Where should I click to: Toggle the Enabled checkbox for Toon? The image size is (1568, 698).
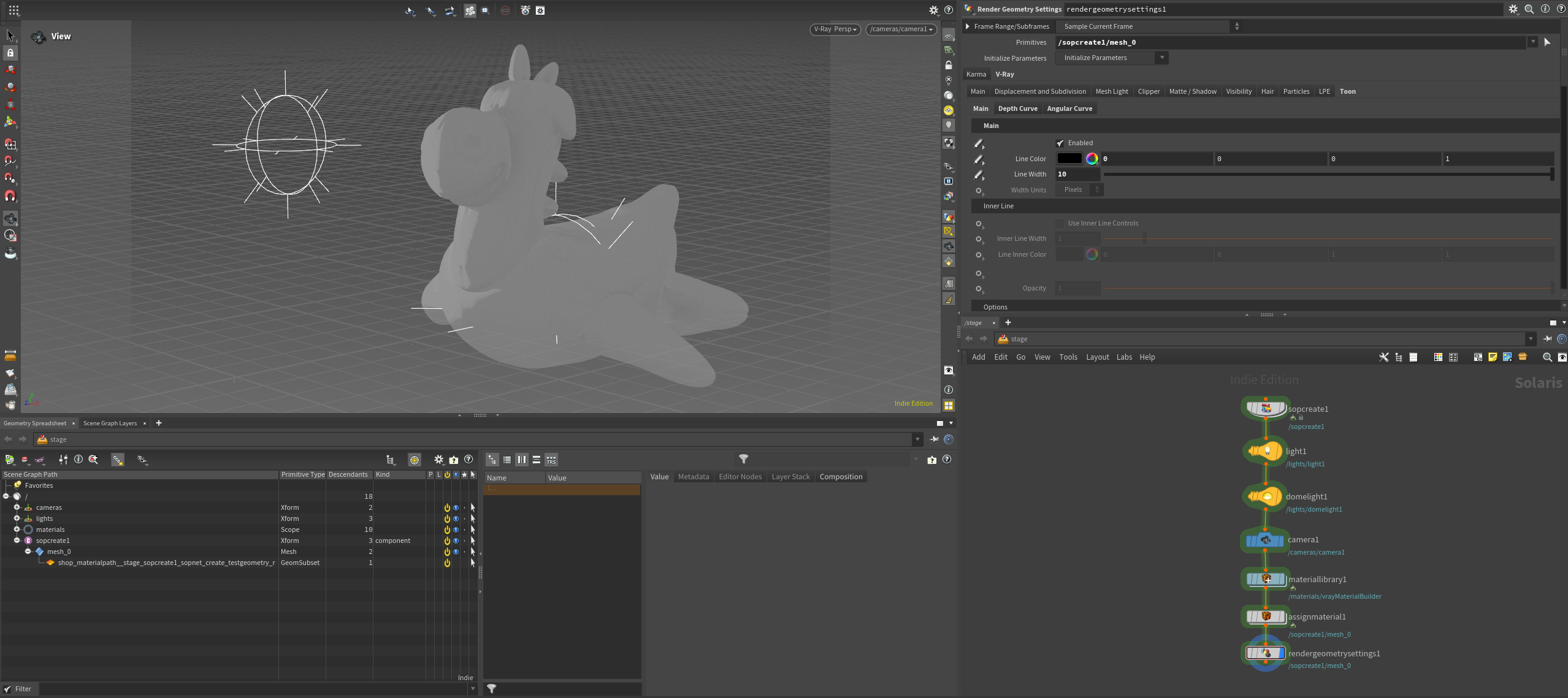click(1060, 143)
